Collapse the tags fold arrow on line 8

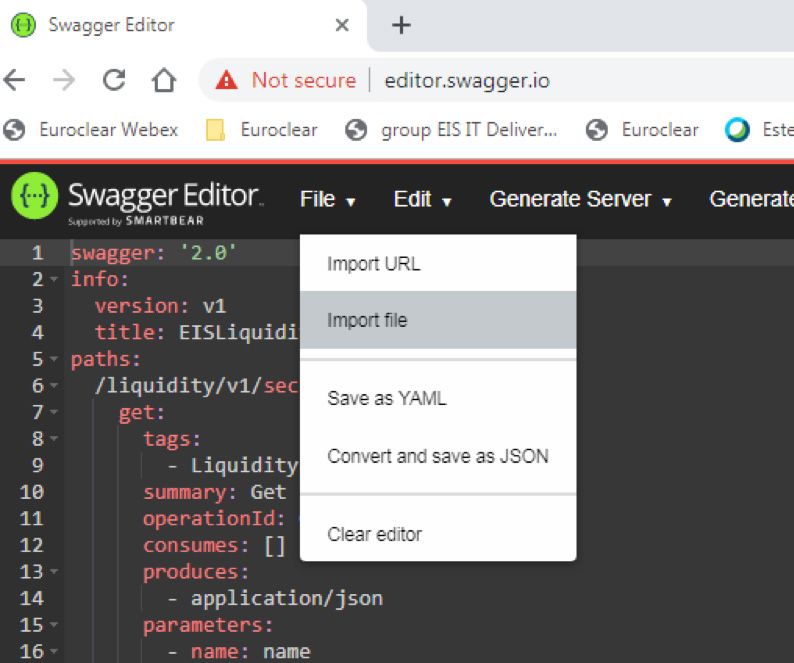[54, 438]
